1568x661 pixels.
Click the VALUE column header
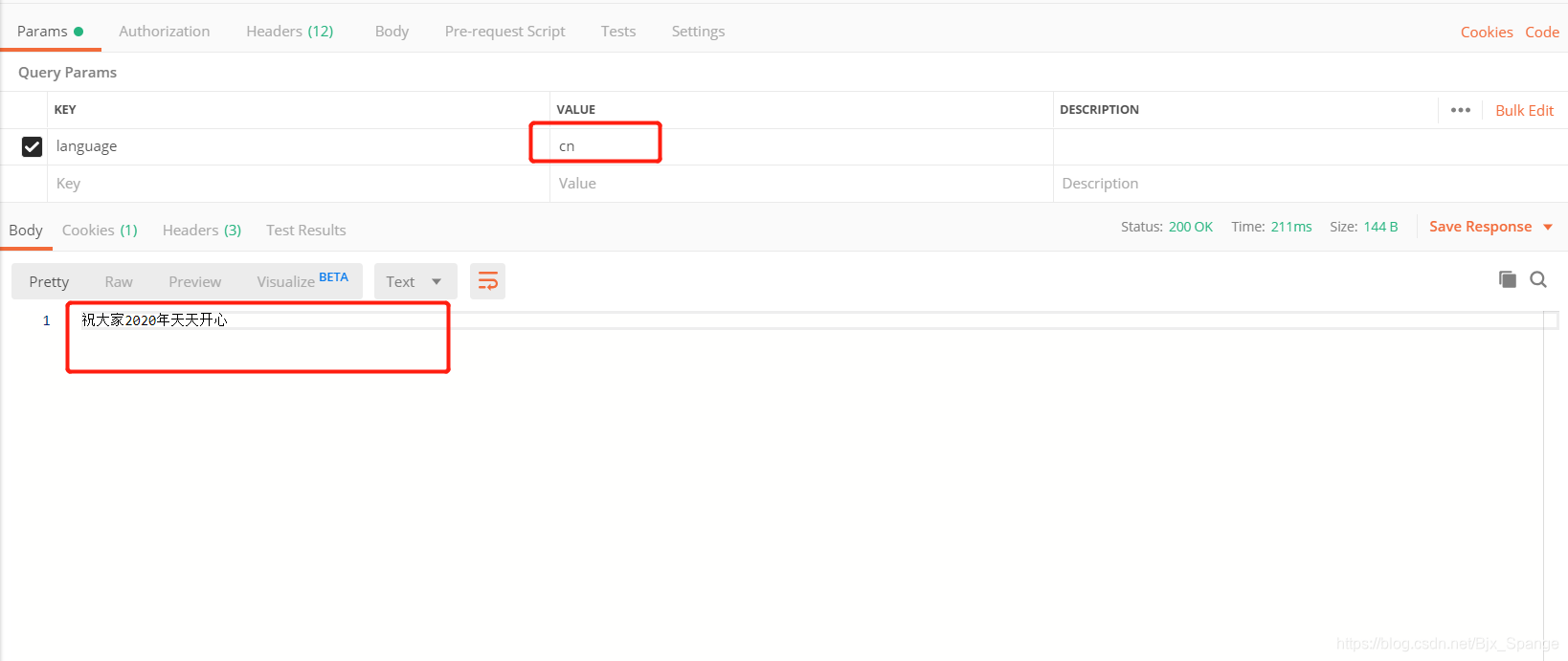[x=576, y=110]
